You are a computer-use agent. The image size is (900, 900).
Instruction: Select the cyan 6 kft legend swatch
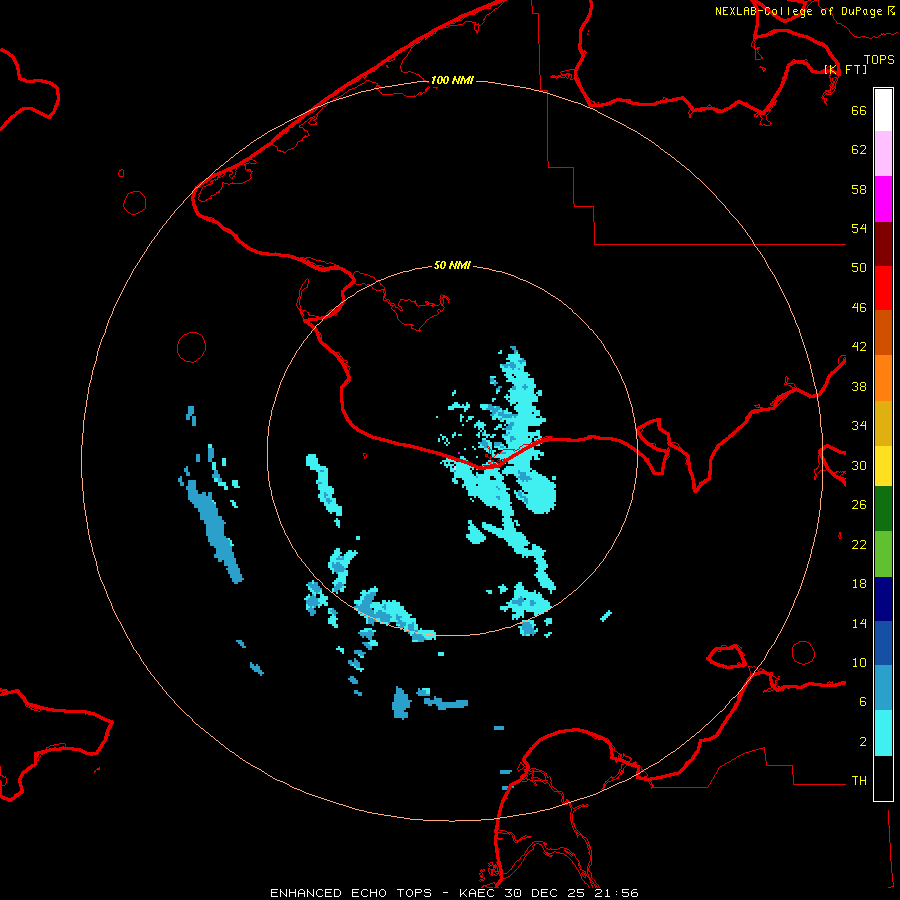coord(883,733)
